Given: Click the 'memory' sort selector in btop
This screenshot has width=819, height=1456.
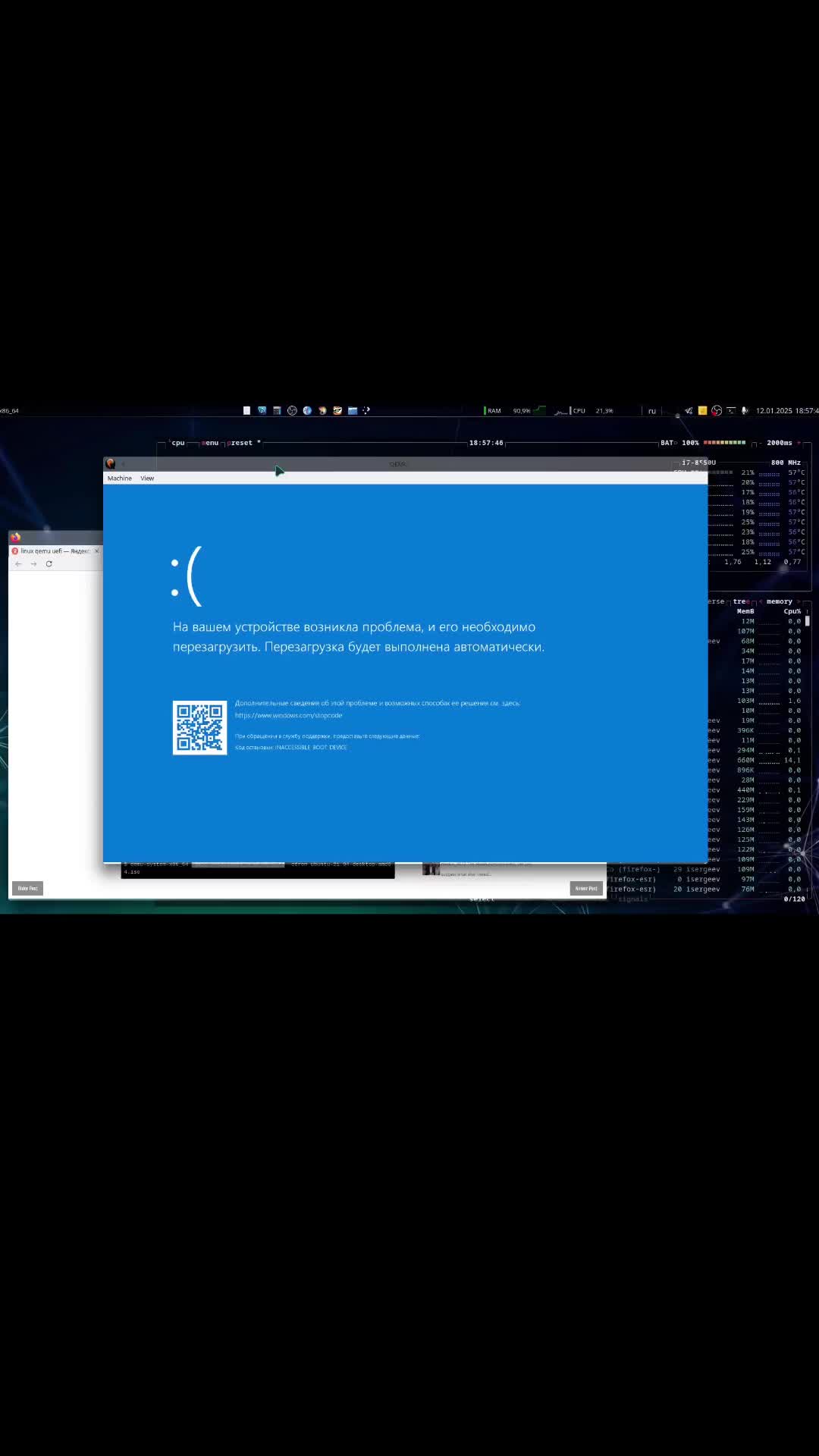Looking at the screenshot, I should 779,601.
